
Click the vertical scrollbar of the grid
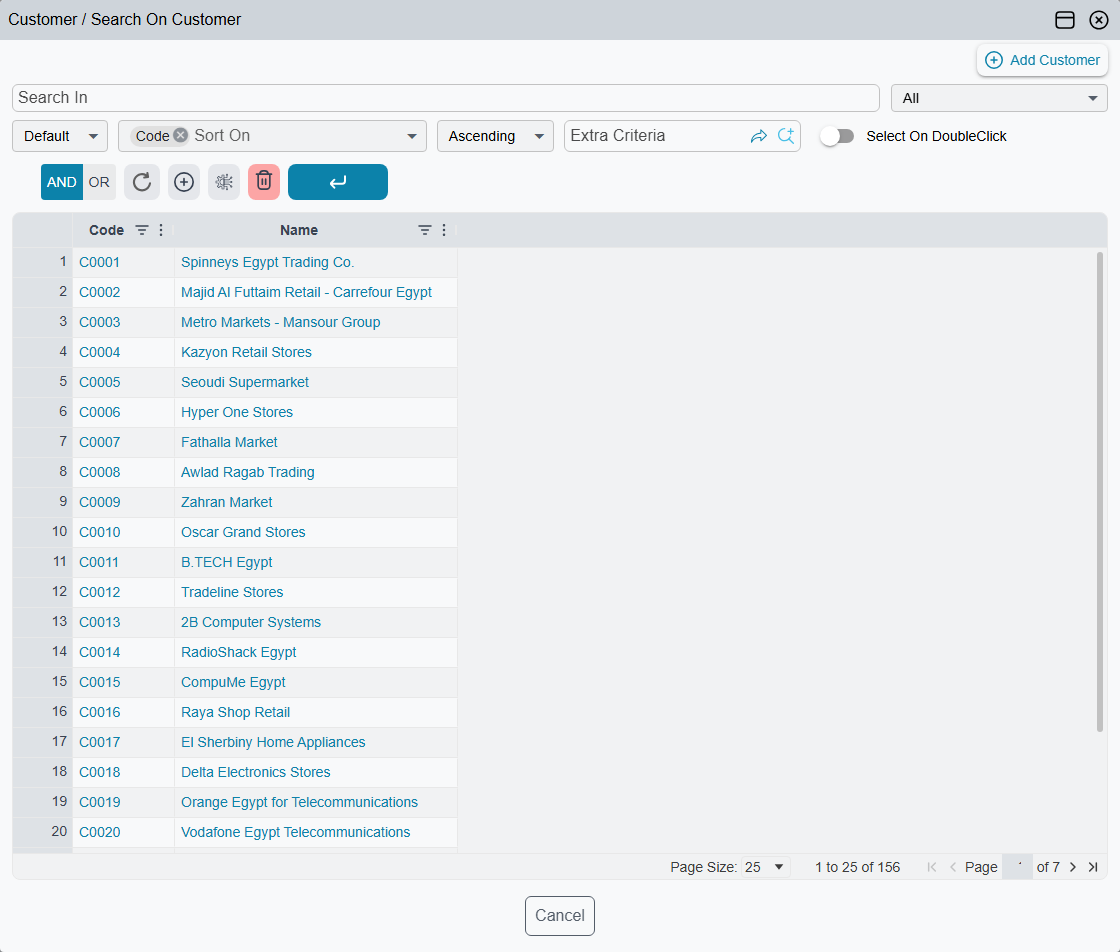pos(1100,491)
